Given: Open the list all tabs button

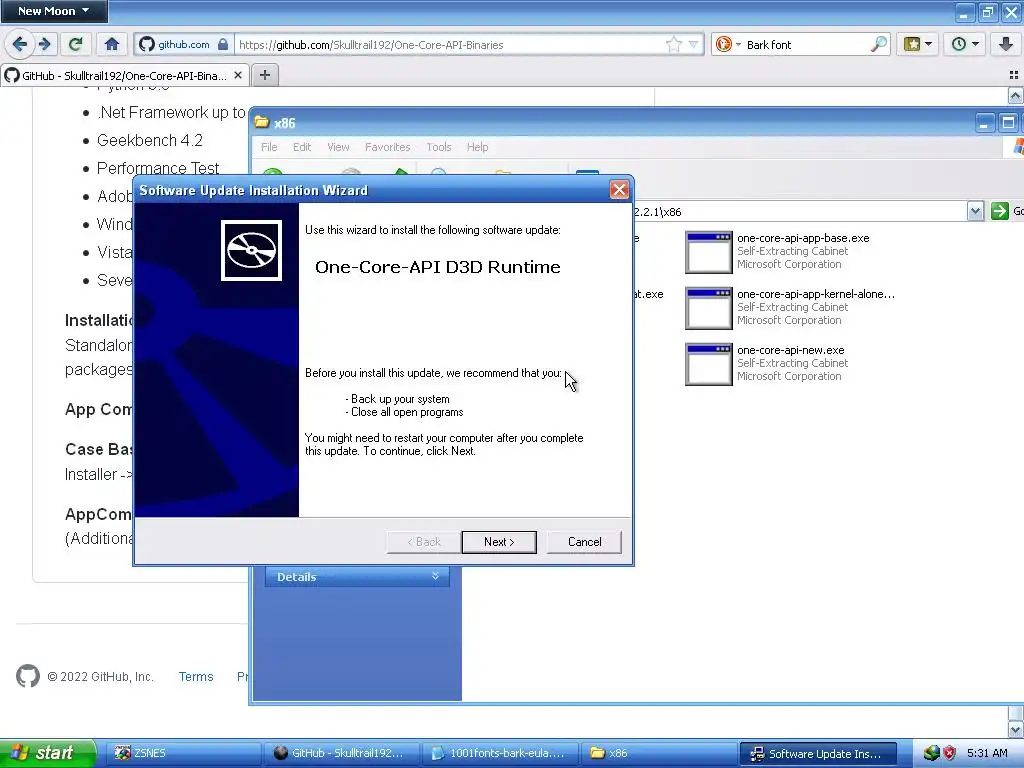Looking at the screenshot, I should click(1014, 75).
